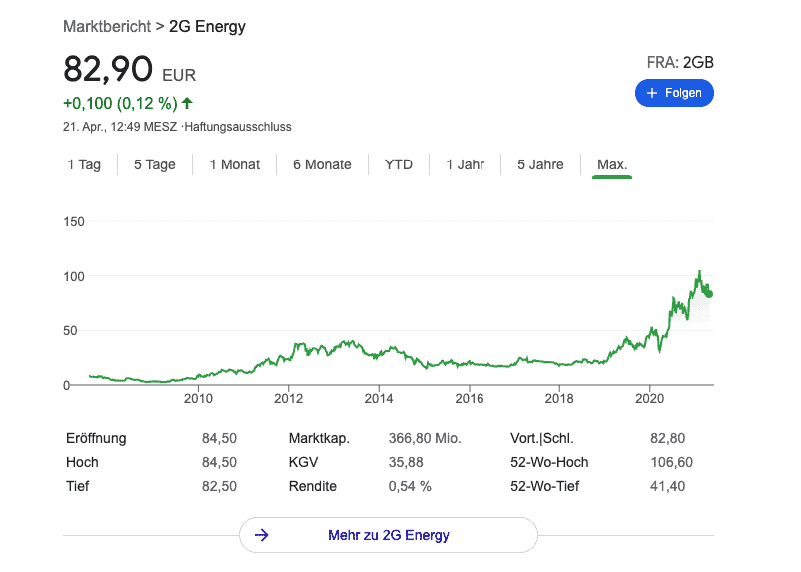Click the 52-Wo-Hoch value 106,60
The image size is (801, 572).
click(x=670, y=462)
